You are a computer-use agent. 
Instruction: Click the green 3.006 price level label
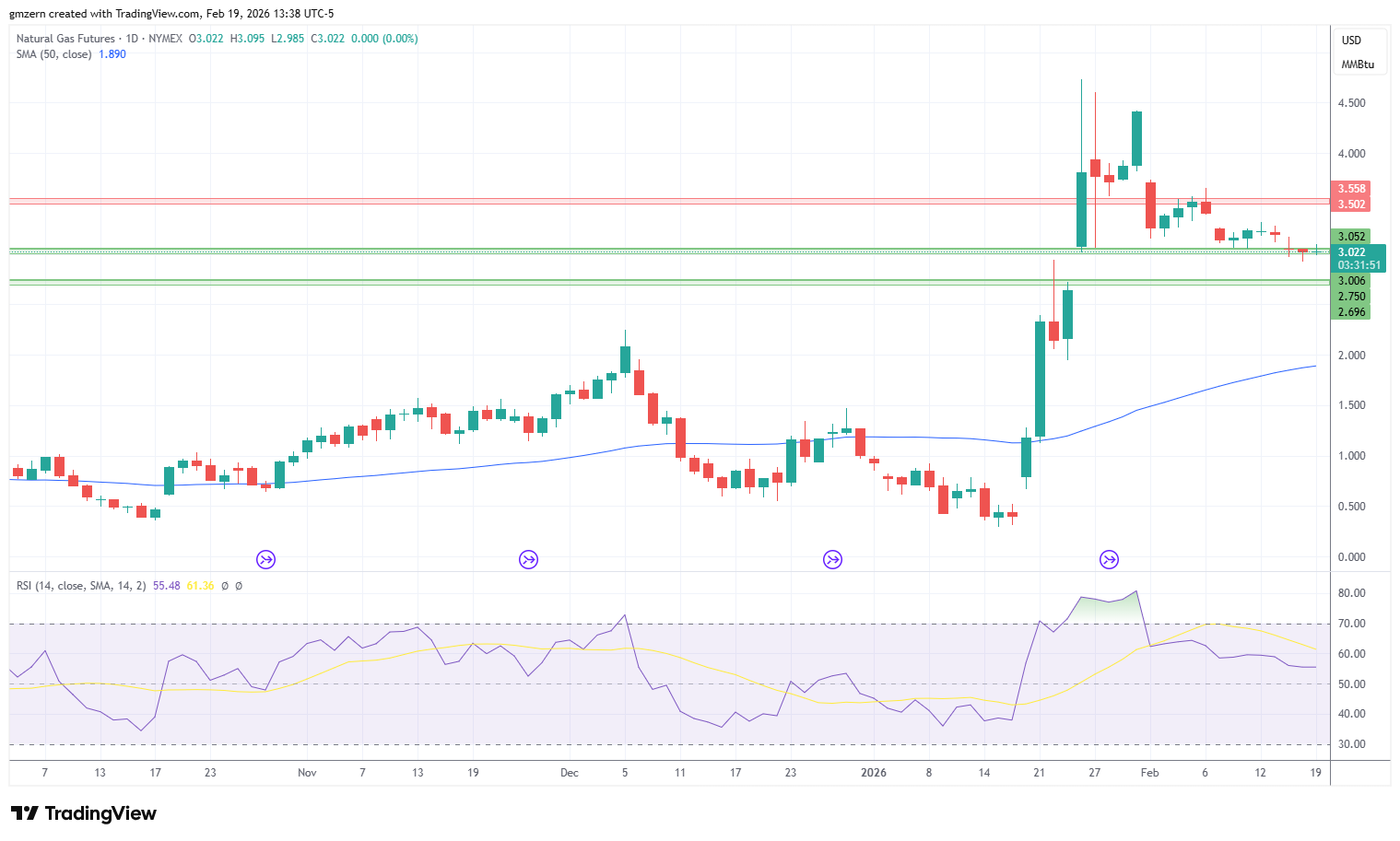pyautogui.click(x=1351, y=281)
